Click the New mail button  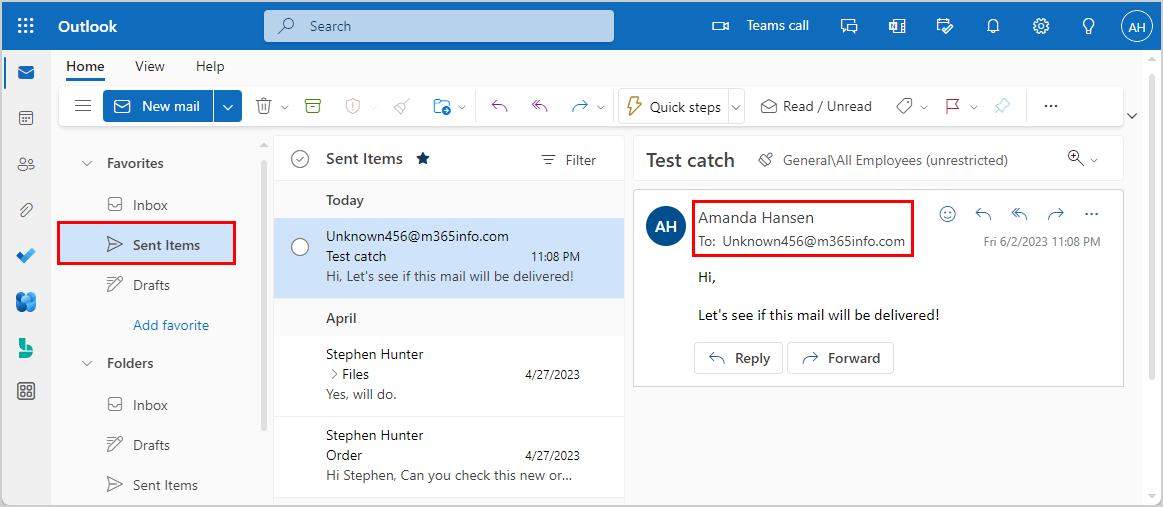coord(158,106)
